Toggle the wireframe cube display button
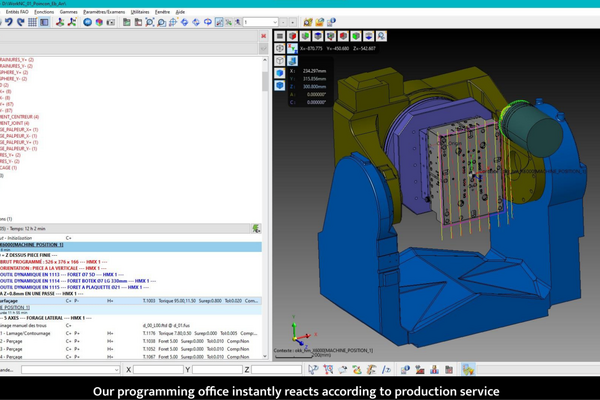This screenshot has width=600, height=400. point(280,59)
